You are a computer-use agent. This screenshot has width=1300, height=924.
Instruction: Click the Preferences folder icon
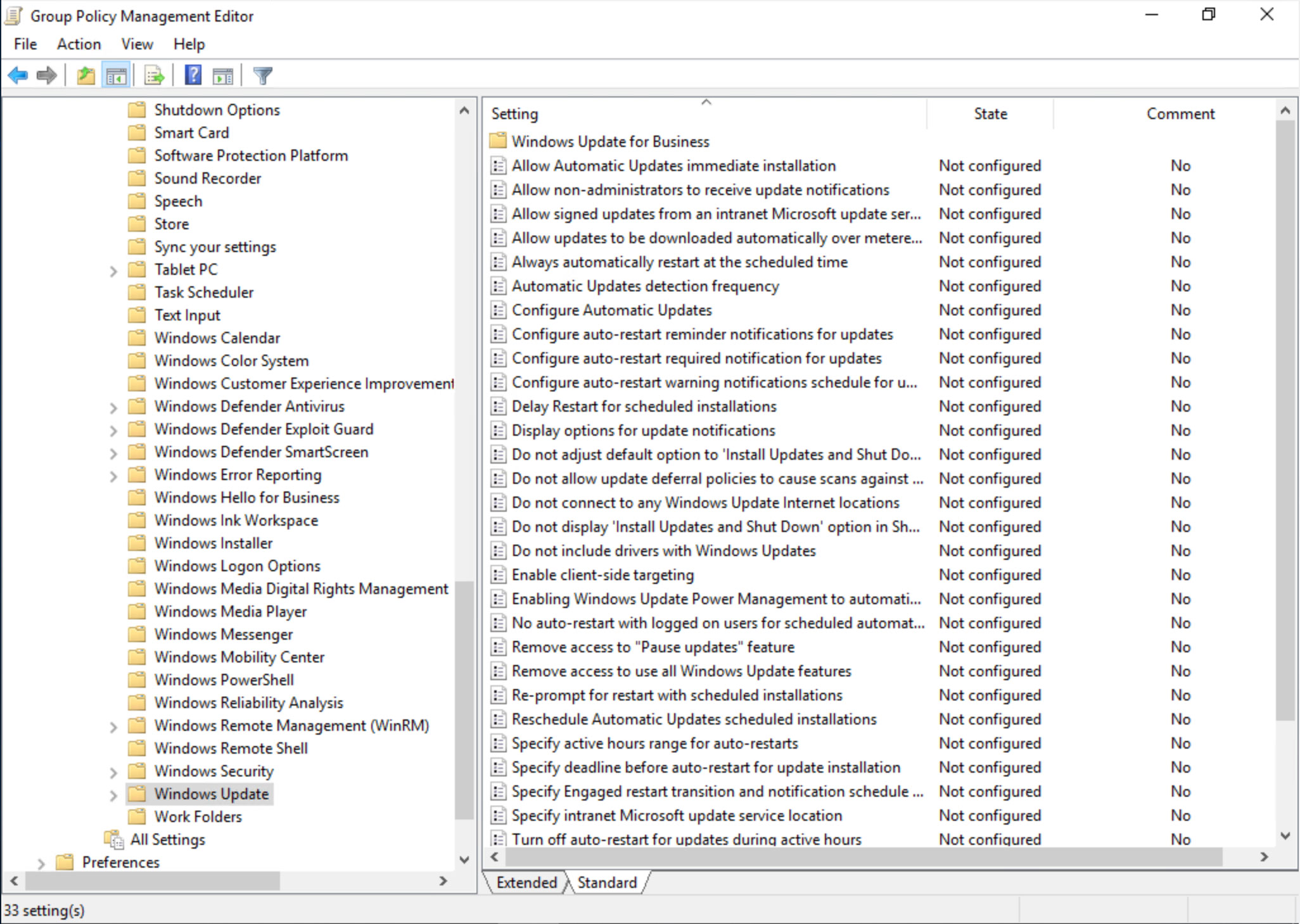click(65, 862)
